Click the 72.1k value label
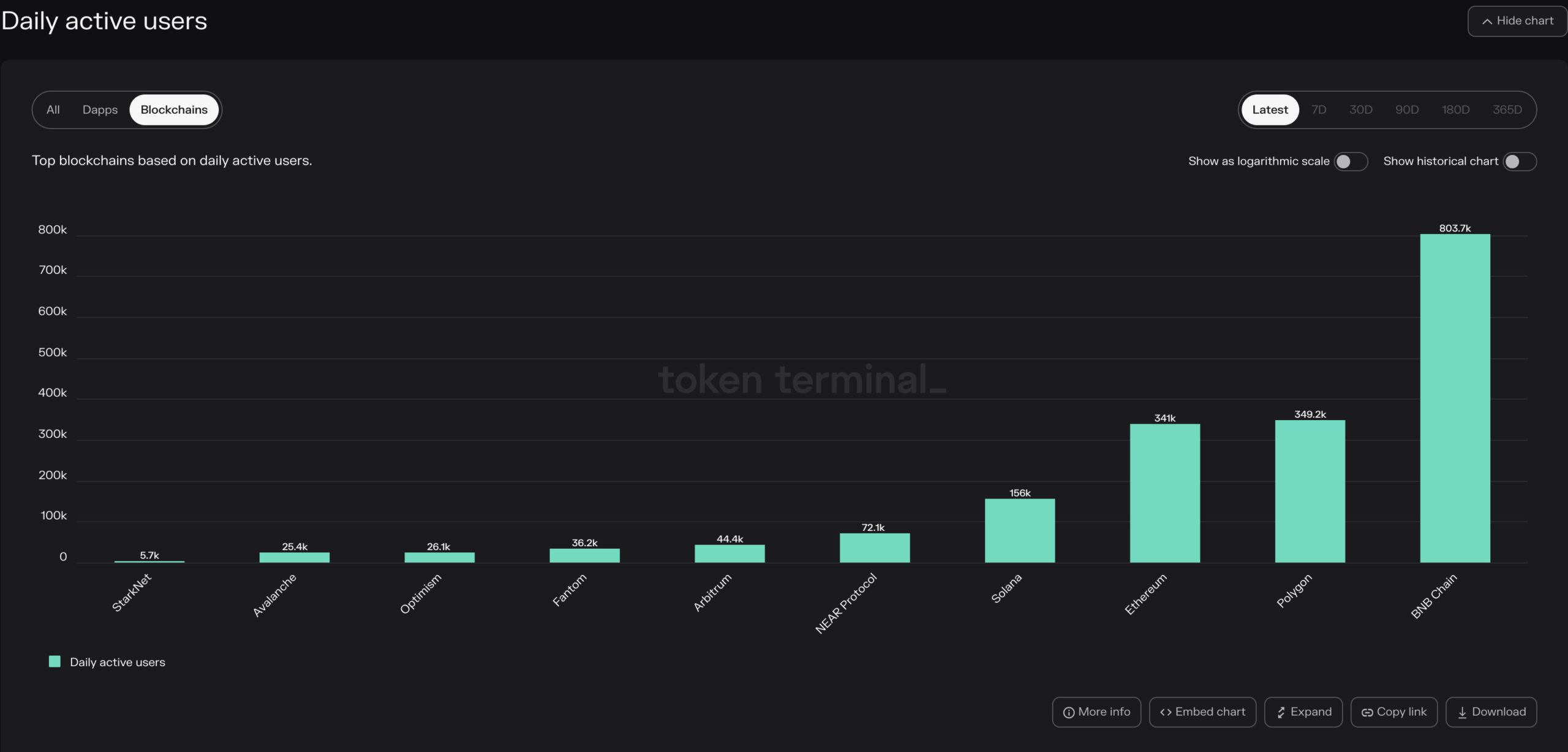The height and width of the screenshot is (752, 1568). tap(873, 527)
